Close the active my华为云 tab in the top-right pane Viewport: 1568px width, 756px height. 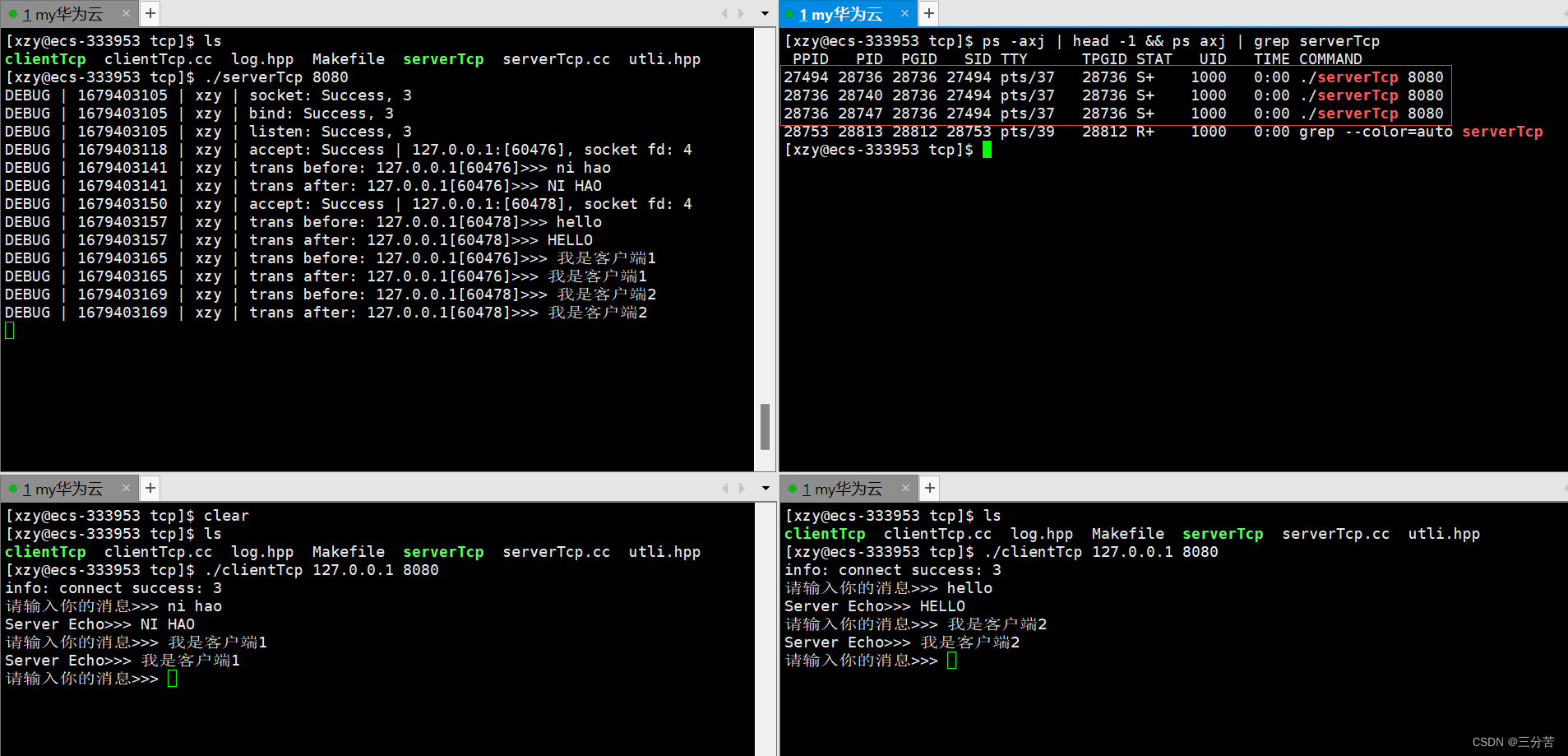904,13
